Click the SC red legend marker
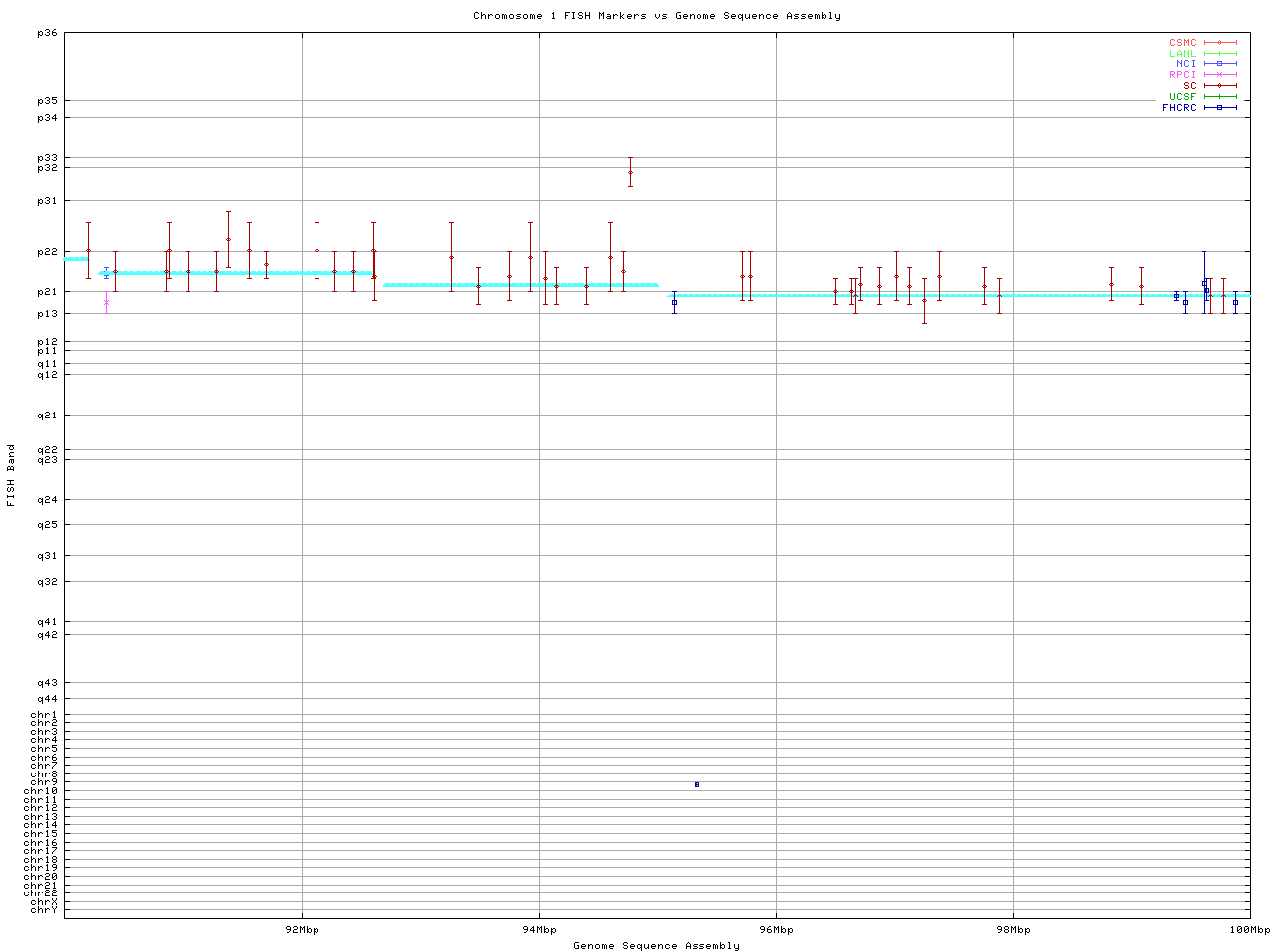This screenshot has height=952, width=1270. (1219, 86)
